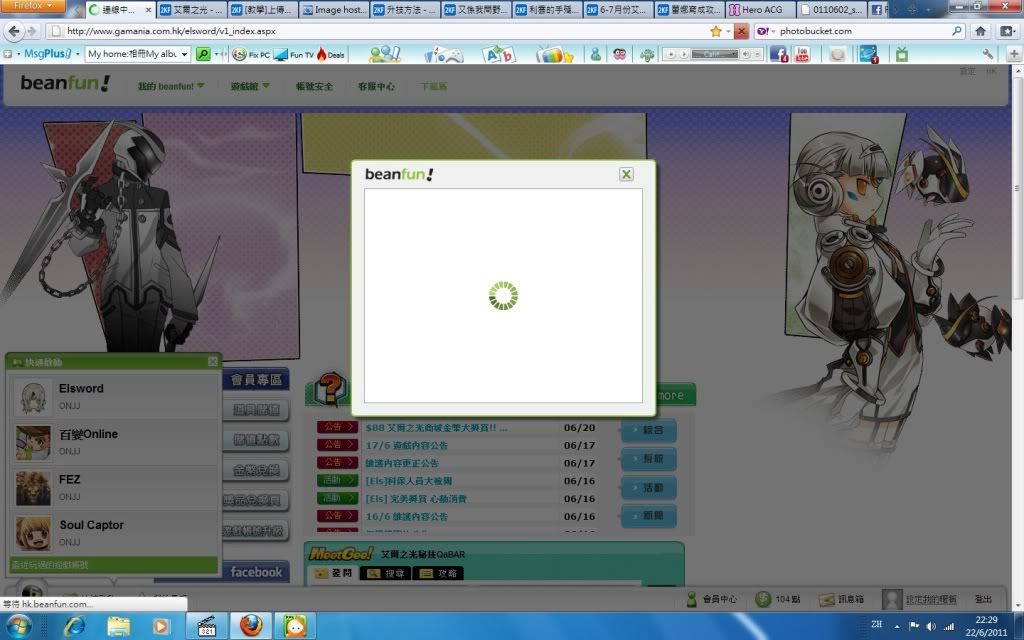Screen dimensions: 1024x640
Task: Click the URL address bar
Action: pos(380,31)
